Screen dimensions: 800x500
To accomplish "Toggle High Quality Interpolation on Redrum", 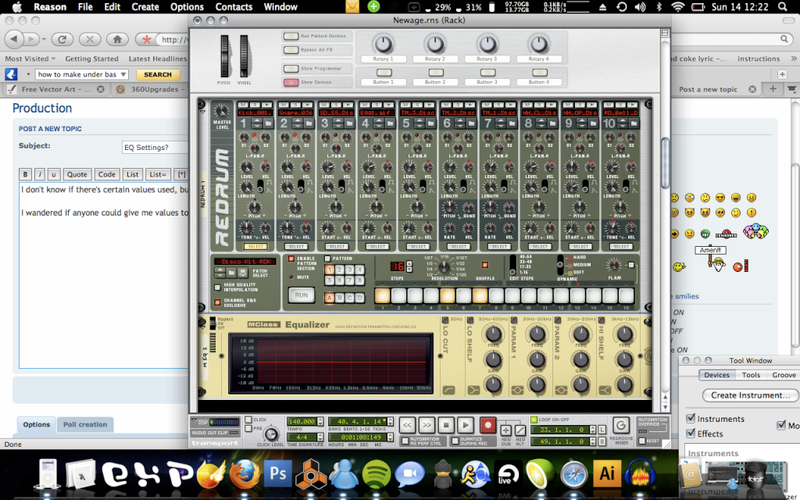I will click(217, 288).
